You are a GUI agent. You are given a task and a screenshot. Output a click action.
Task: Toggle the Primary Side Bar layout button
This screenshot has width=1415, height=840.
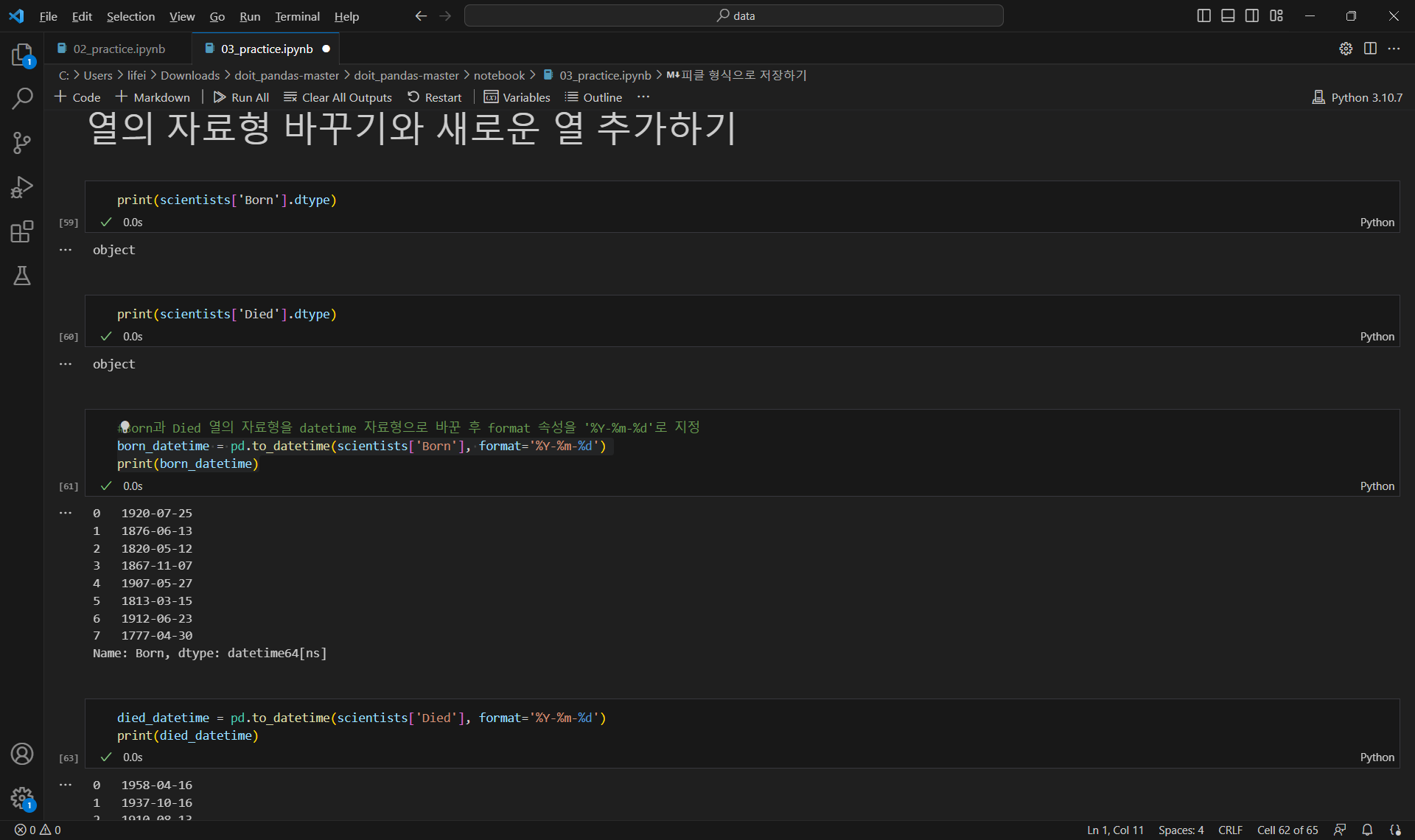(x=1203, y=15)
